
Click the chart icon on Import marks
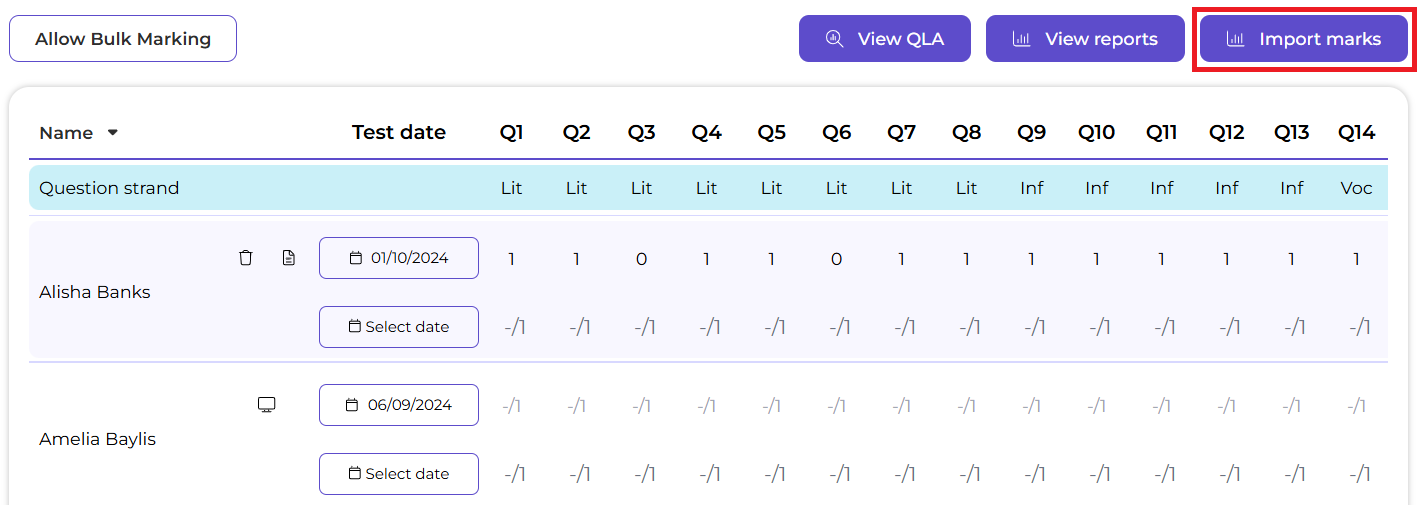click(x=1236, y=39)
